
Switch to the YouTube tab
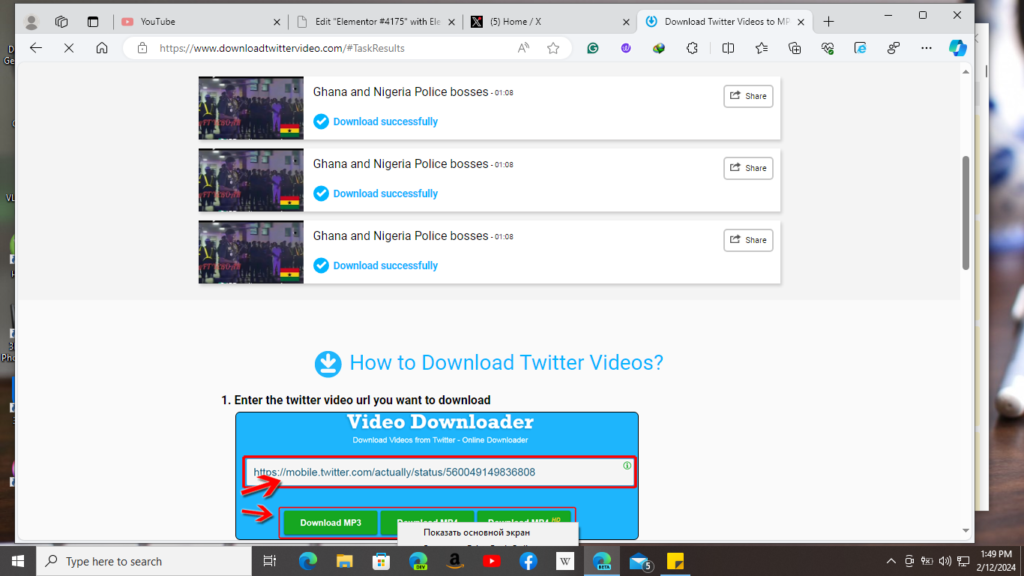198,21
